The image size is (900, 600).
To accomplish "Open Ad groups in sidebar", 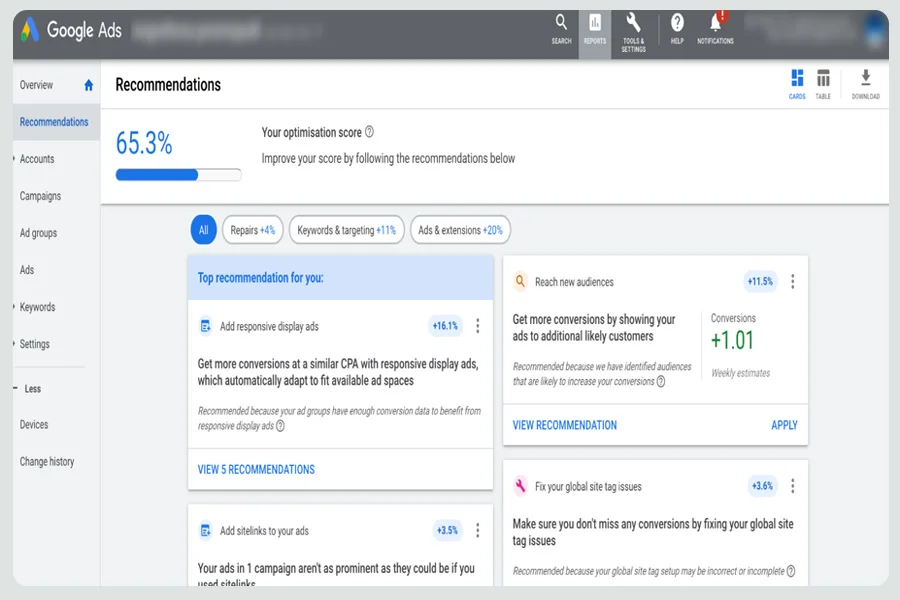I will [x=38, y=233].
